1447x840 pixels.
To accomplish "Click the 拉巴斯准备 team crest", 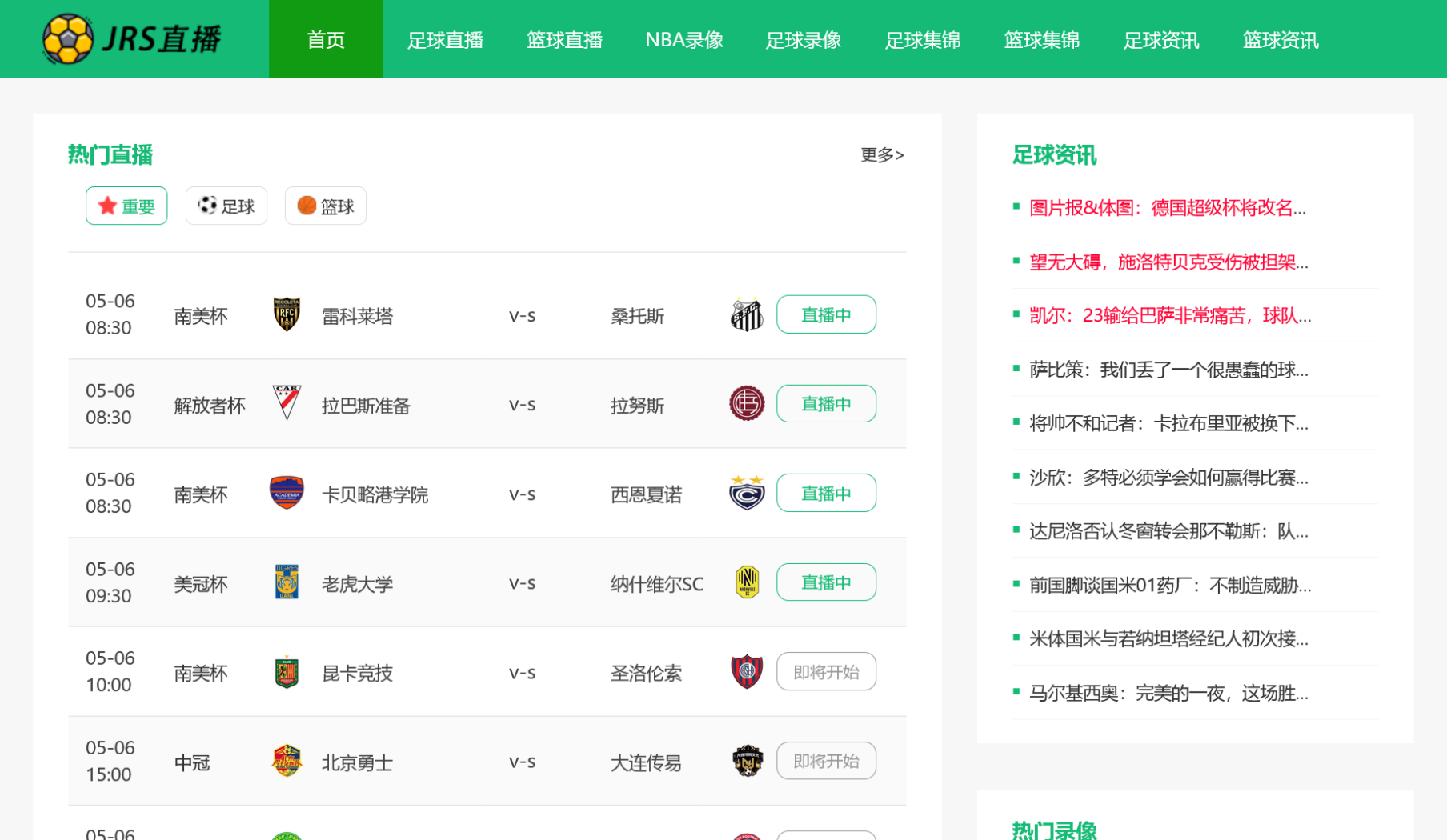I will (287, 403).
